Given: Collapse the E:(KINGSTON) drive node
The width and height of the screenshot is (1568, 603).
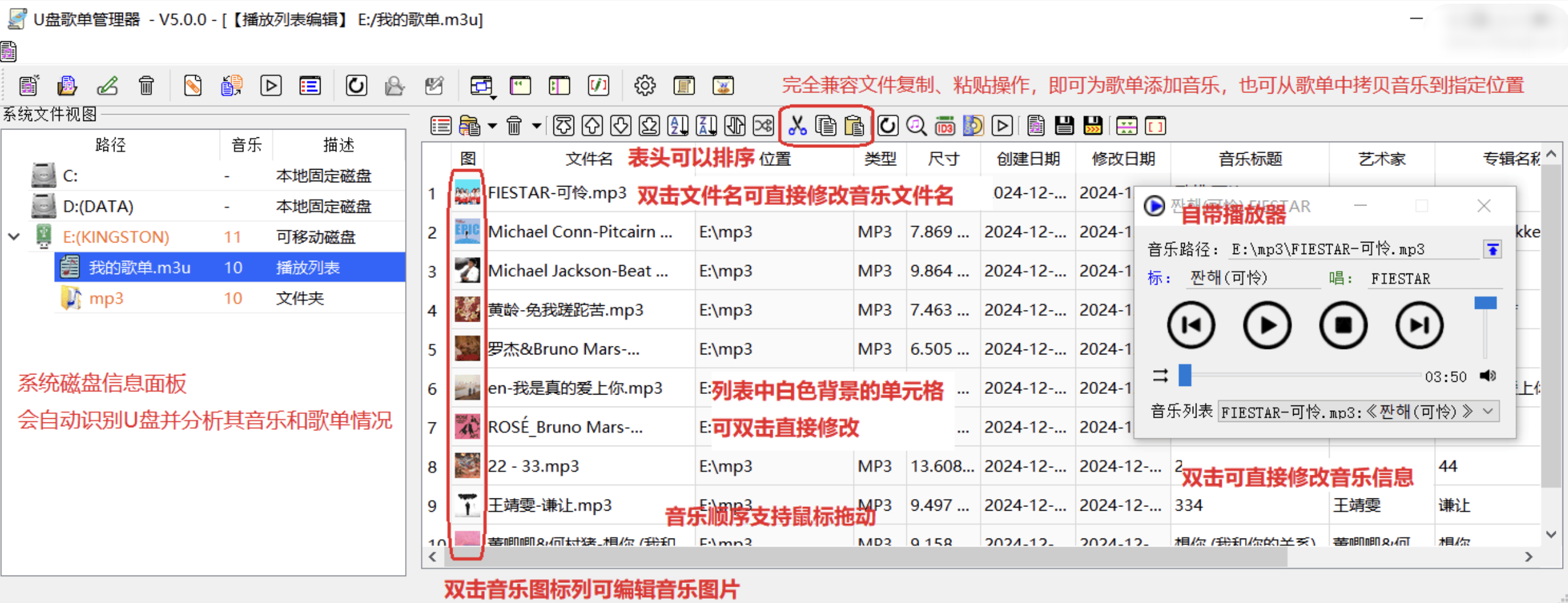Looking at the screenshot, I should [x=13, y=236].
